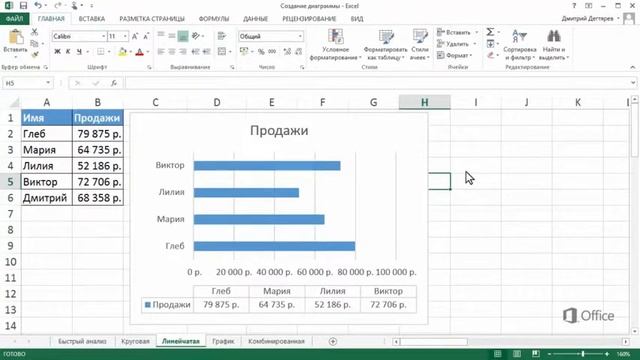The height and width of the screenshot is (360, 640).
Task: Switch to the ВСТАВКА ribbon tab
Action: pos(92,19)
